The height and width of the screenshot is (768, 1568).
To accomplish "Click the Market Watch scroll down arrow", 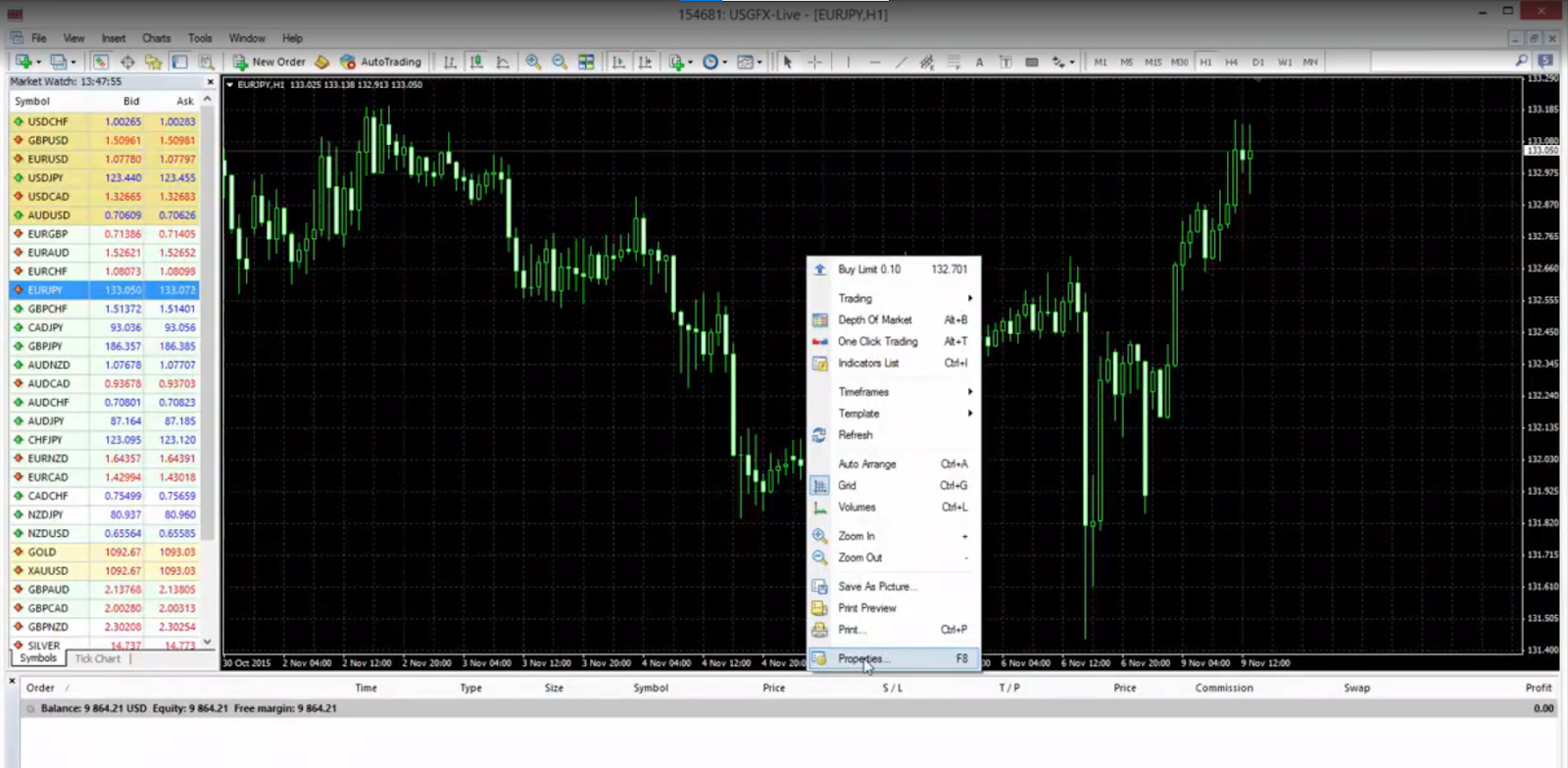I will click(208, 643).
